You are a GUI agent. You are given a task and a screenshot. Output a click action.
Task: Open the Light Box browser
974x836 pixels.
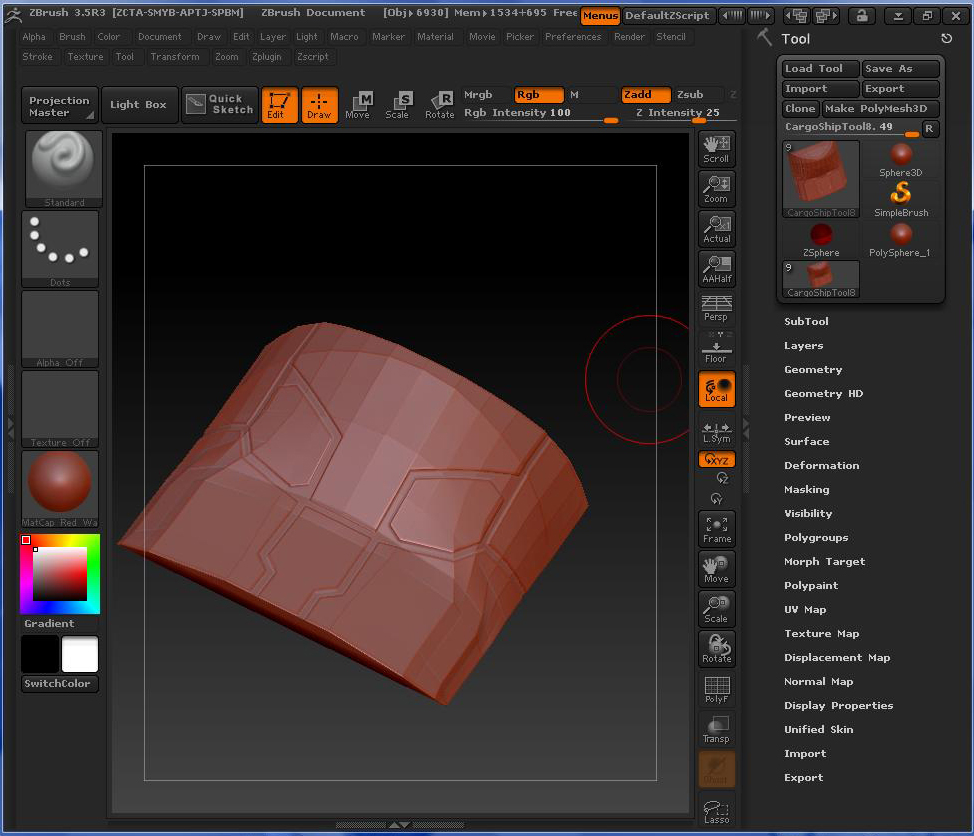pos(139,105)
